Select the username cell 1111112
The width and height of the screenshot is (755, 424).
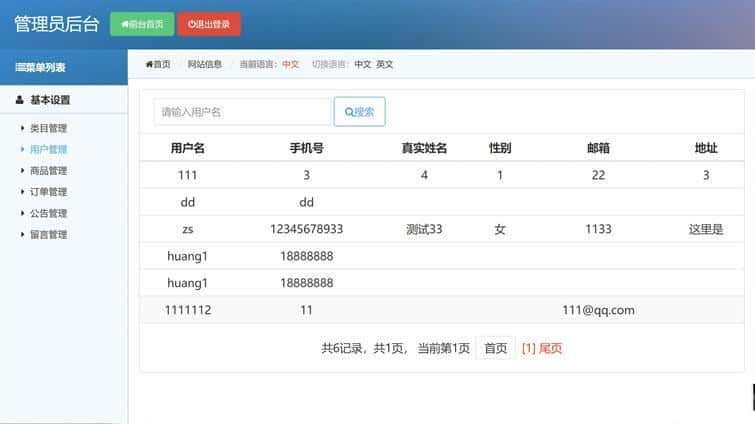pos(187,310)
